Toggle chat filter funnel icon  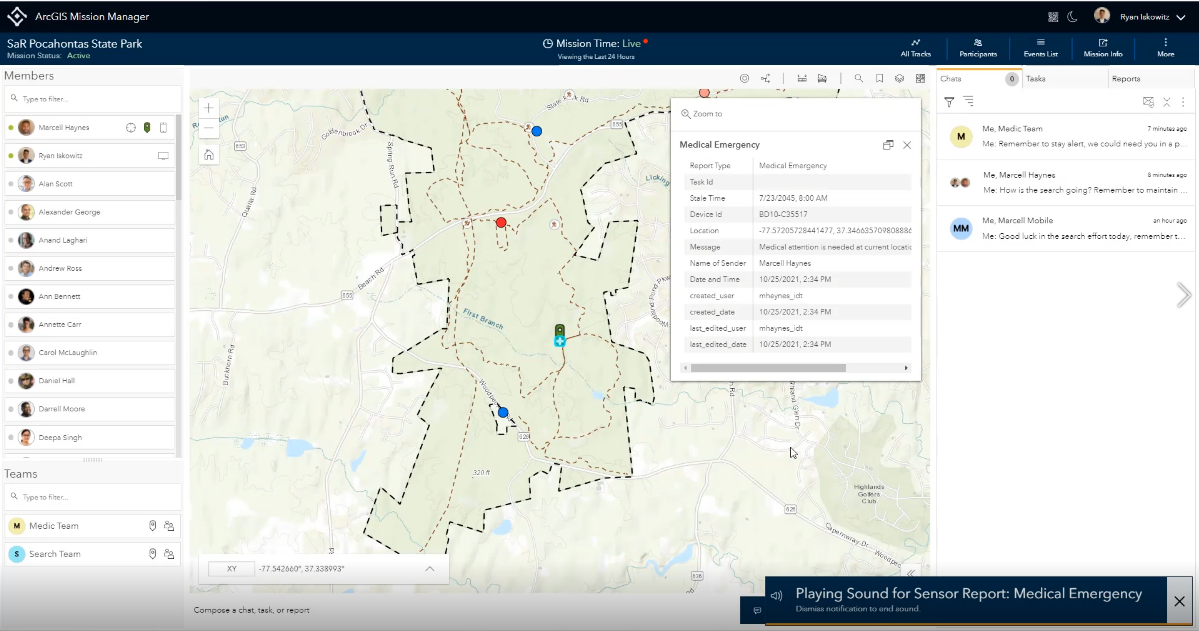pos(949,102)
